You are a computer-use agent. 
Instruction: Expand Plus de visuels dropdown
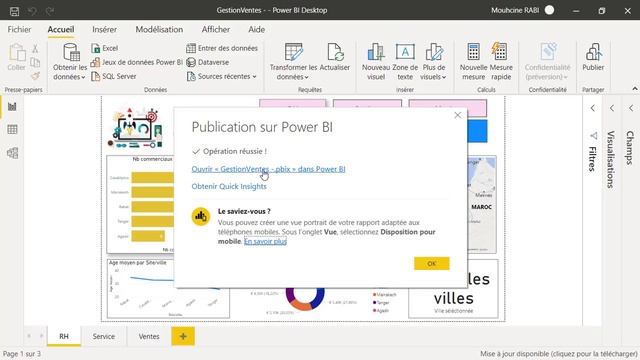(x=433, y=62)
